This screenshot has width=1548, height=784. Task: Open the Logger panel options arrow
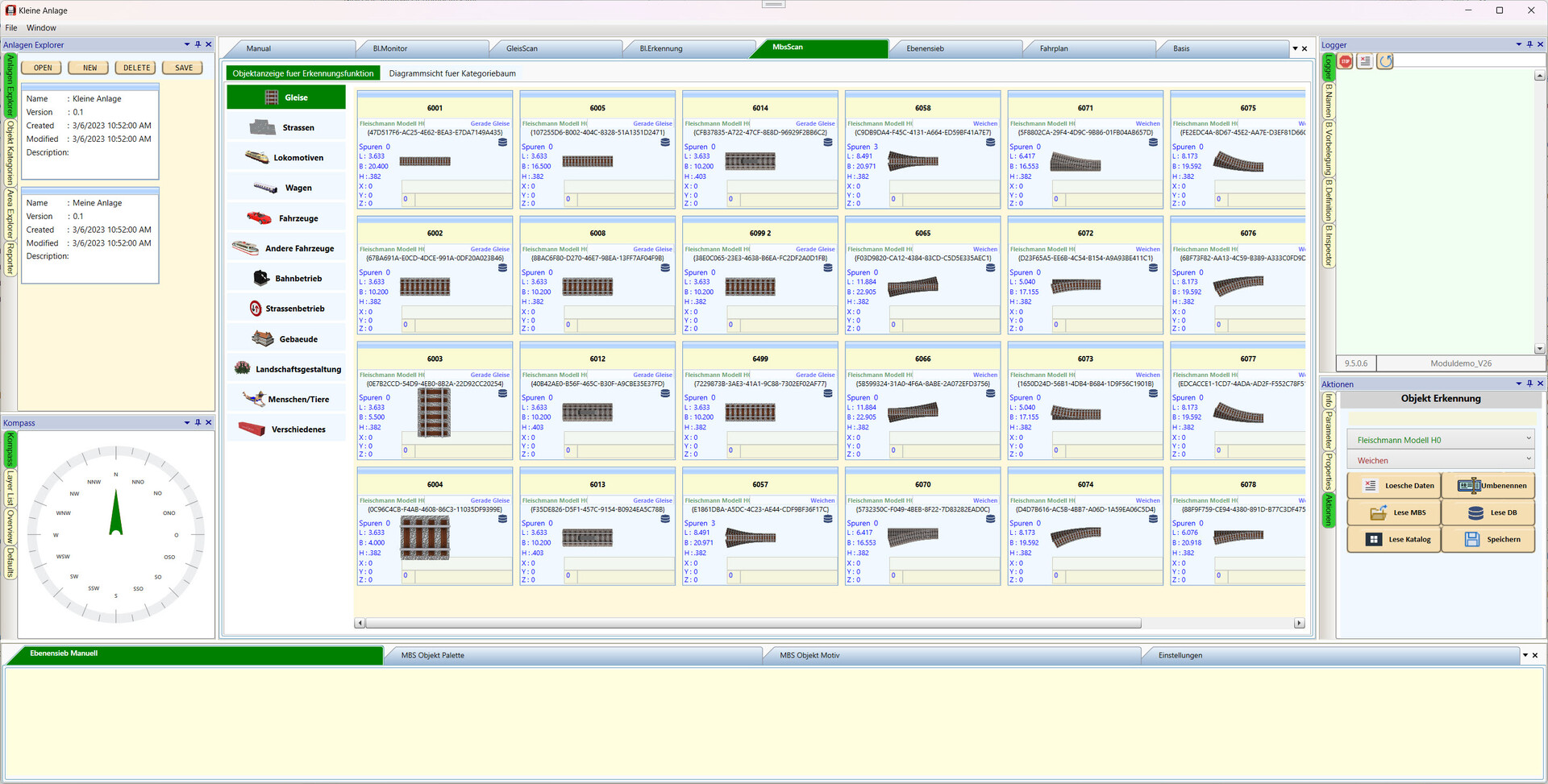coord(1519,44)
